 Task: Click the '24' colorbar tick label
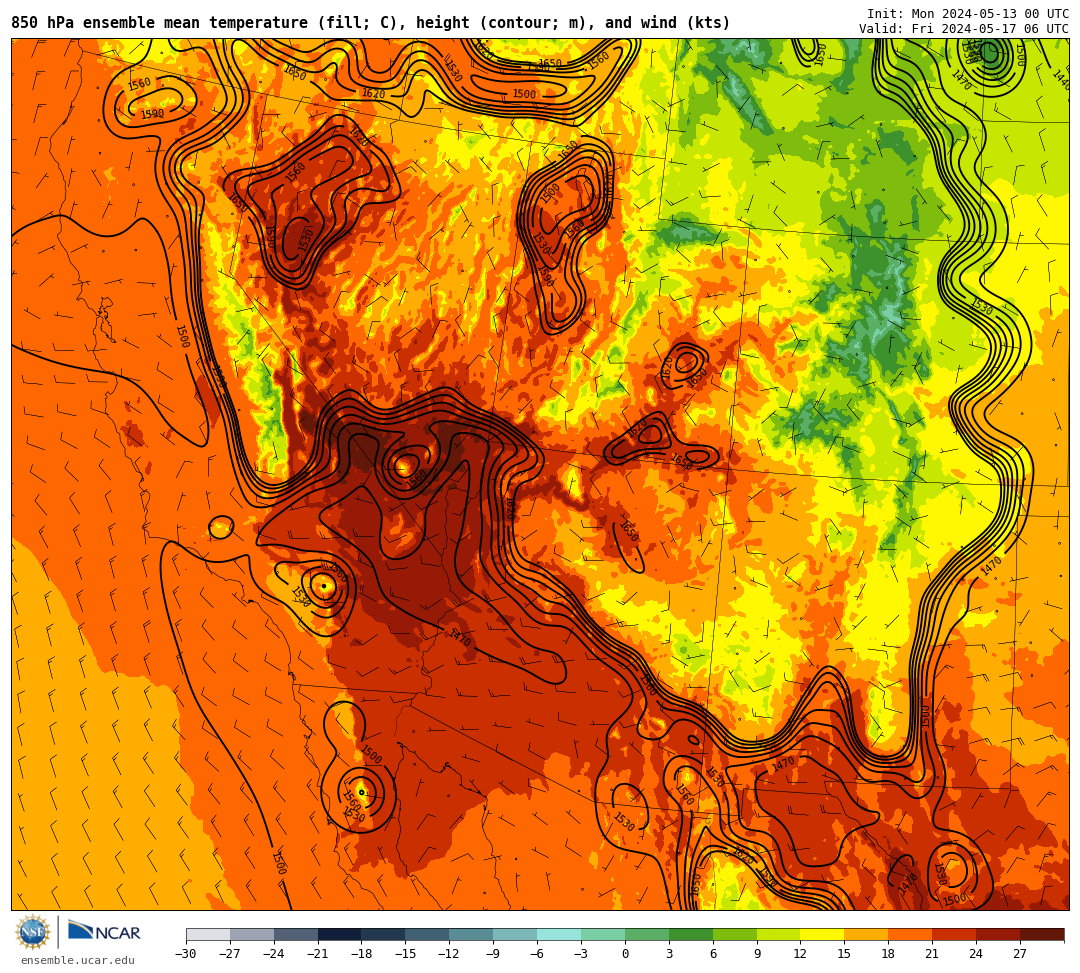click(977, 954)
